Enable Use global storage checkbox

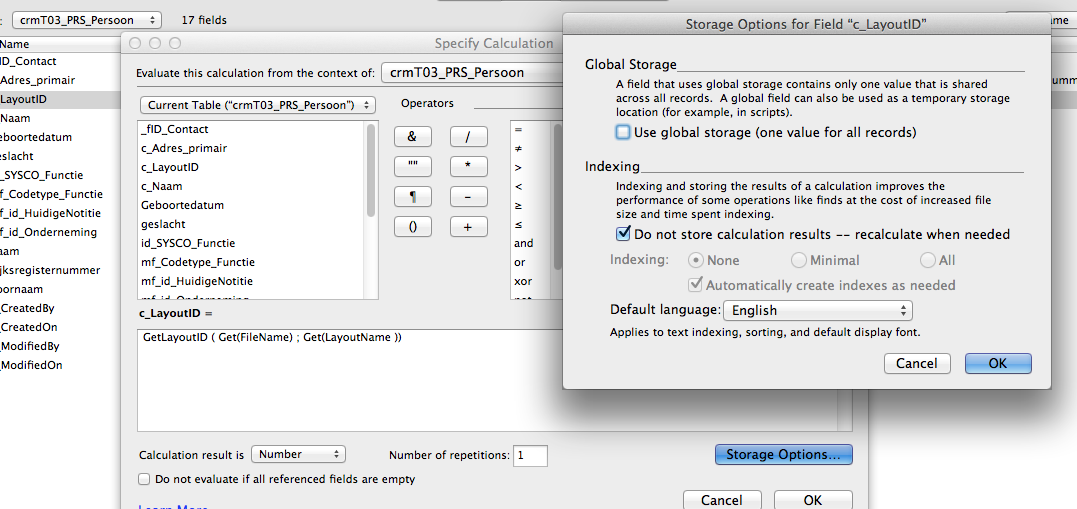pyautogui.click(x=623, y=132)
